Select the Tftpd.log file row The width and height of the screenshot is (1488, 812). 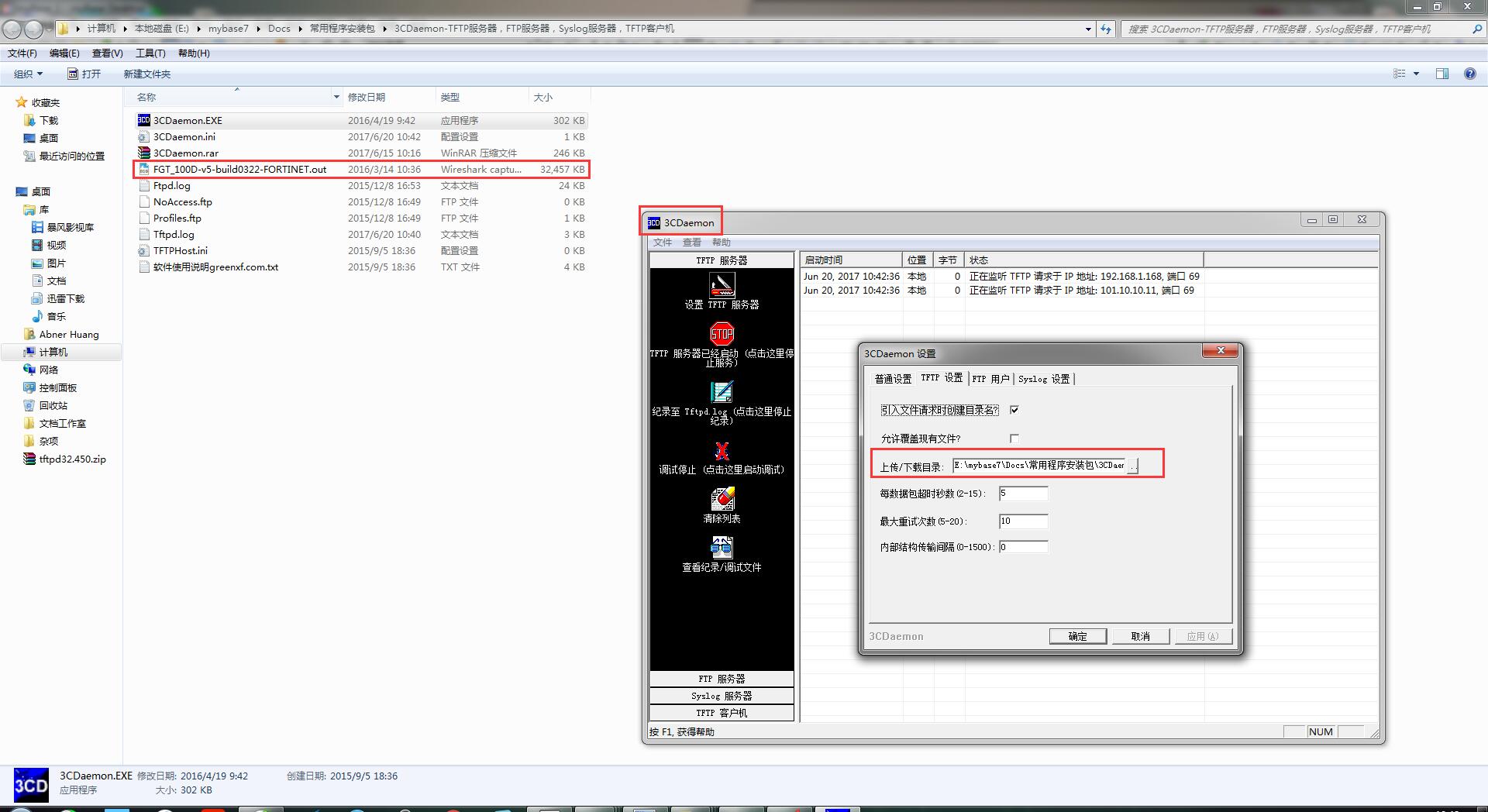361,234
